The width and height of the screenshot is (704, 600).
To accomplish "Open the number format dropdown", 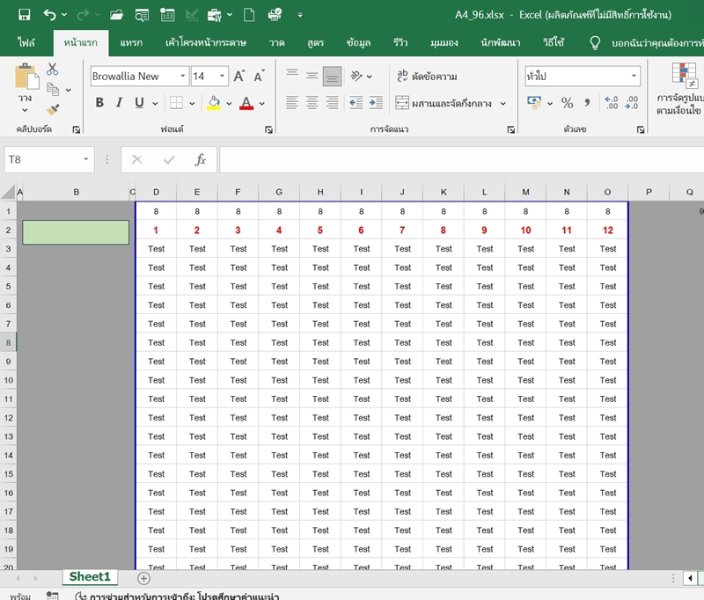I will pos(634,76).
